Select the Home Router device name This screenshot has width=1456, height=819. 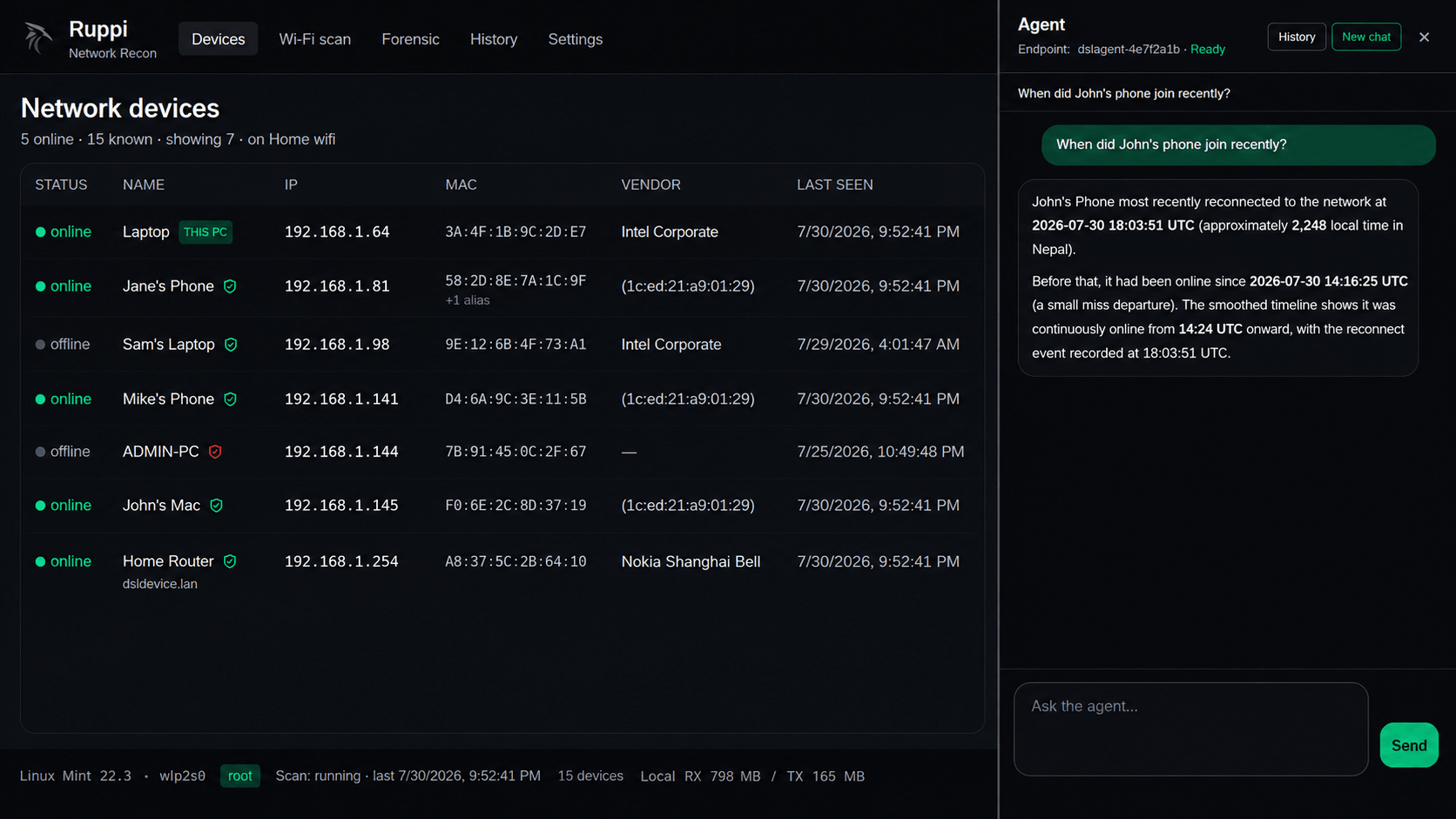click(168, 561)
